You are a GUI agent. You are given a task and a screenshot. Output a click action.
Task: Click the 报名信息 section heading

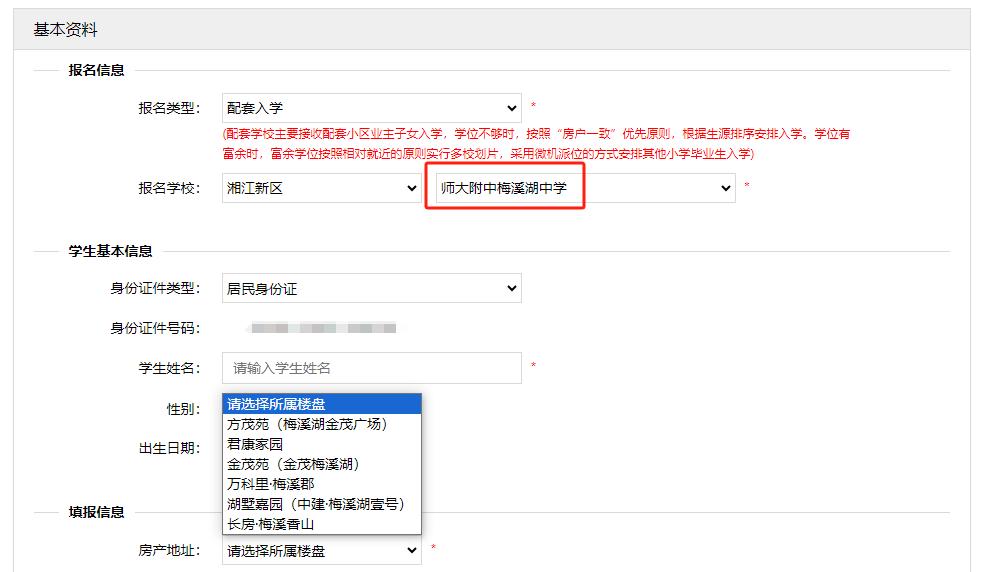click(96, 70)
